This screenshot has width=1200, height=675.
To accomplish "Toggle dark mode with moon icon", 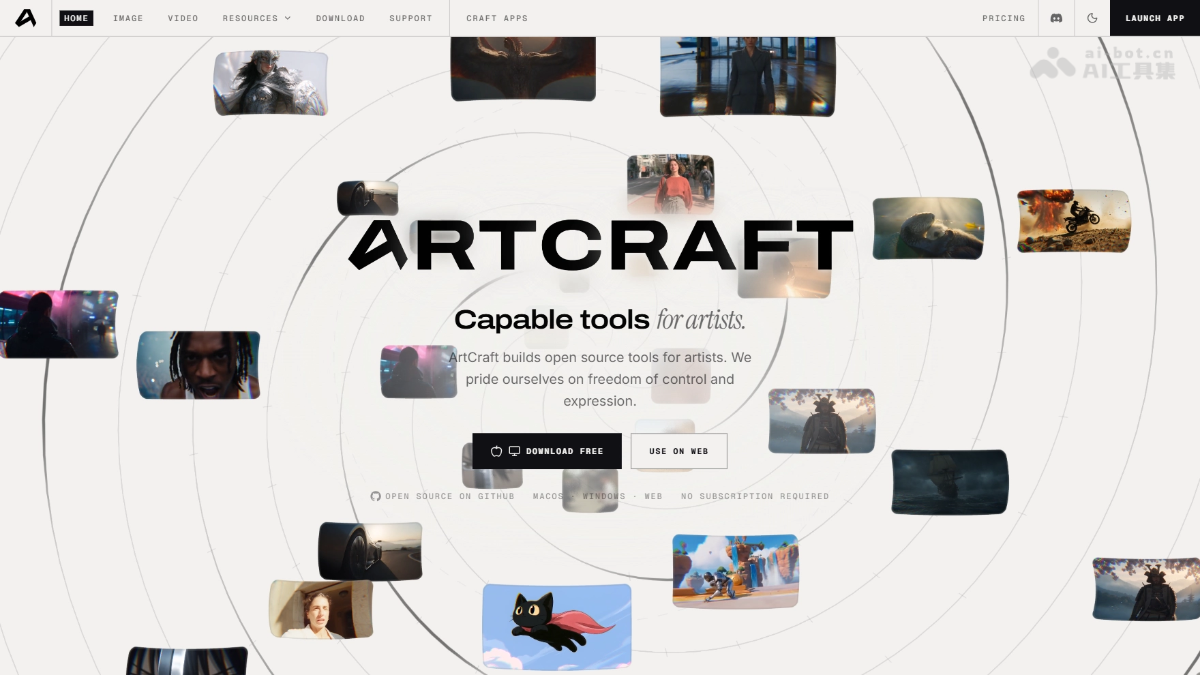I will pos(1092,18).
